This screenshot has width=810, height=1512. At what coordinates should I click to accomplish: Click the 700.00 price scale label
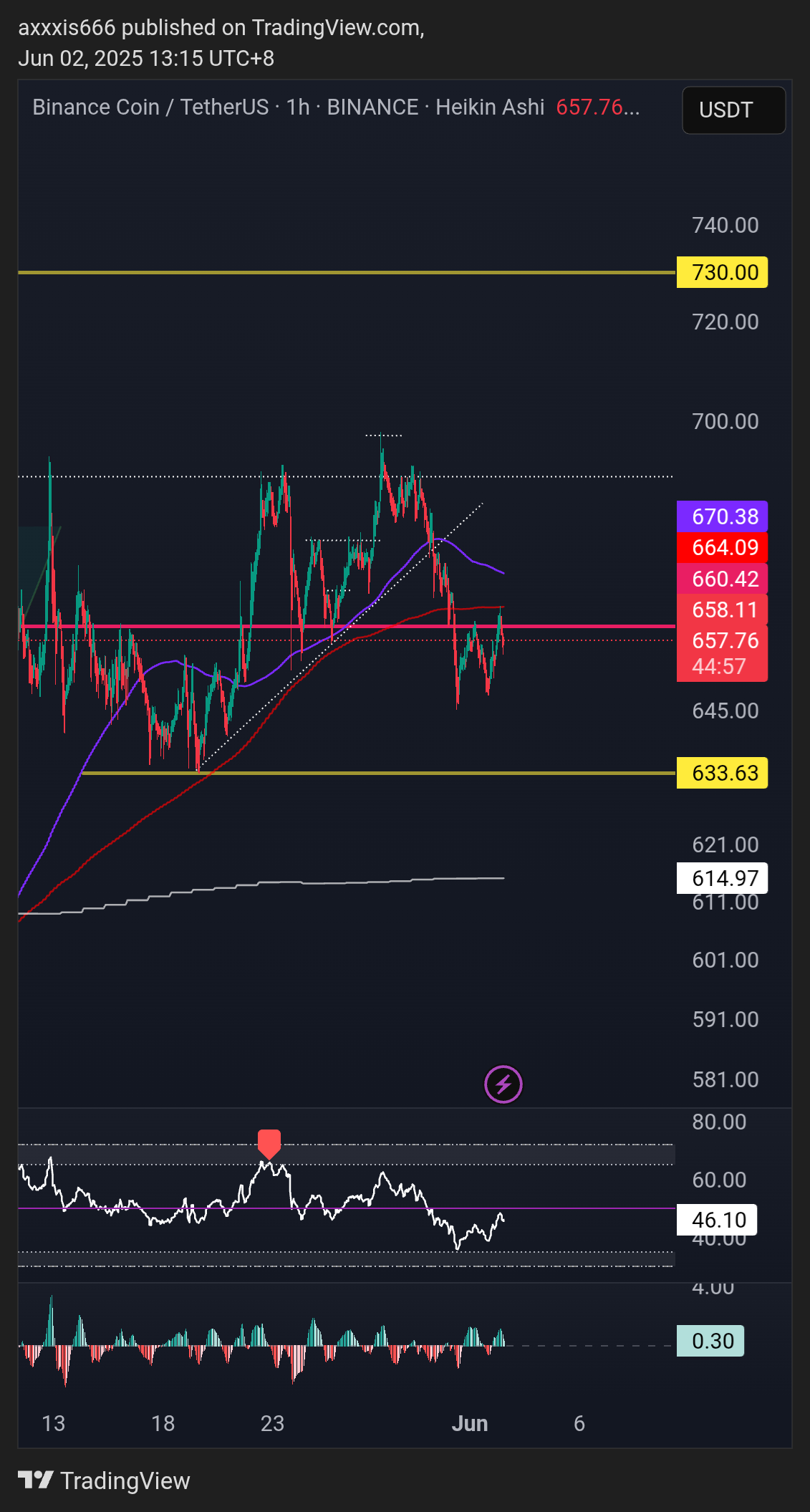point(725,421)
